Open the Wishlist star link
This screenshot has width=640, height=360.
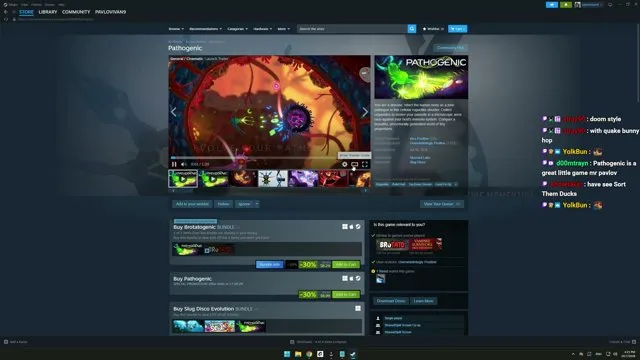pos(433,29)
